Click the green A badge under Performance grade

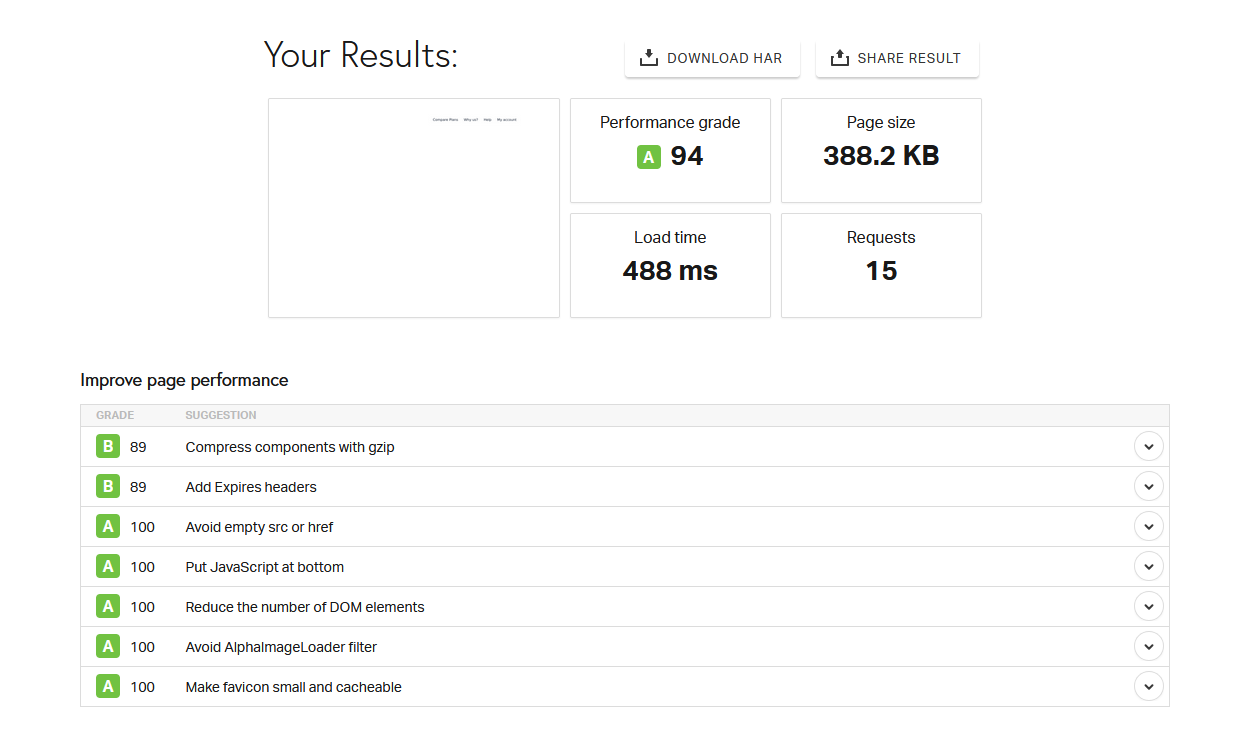(x=647, y=156)
